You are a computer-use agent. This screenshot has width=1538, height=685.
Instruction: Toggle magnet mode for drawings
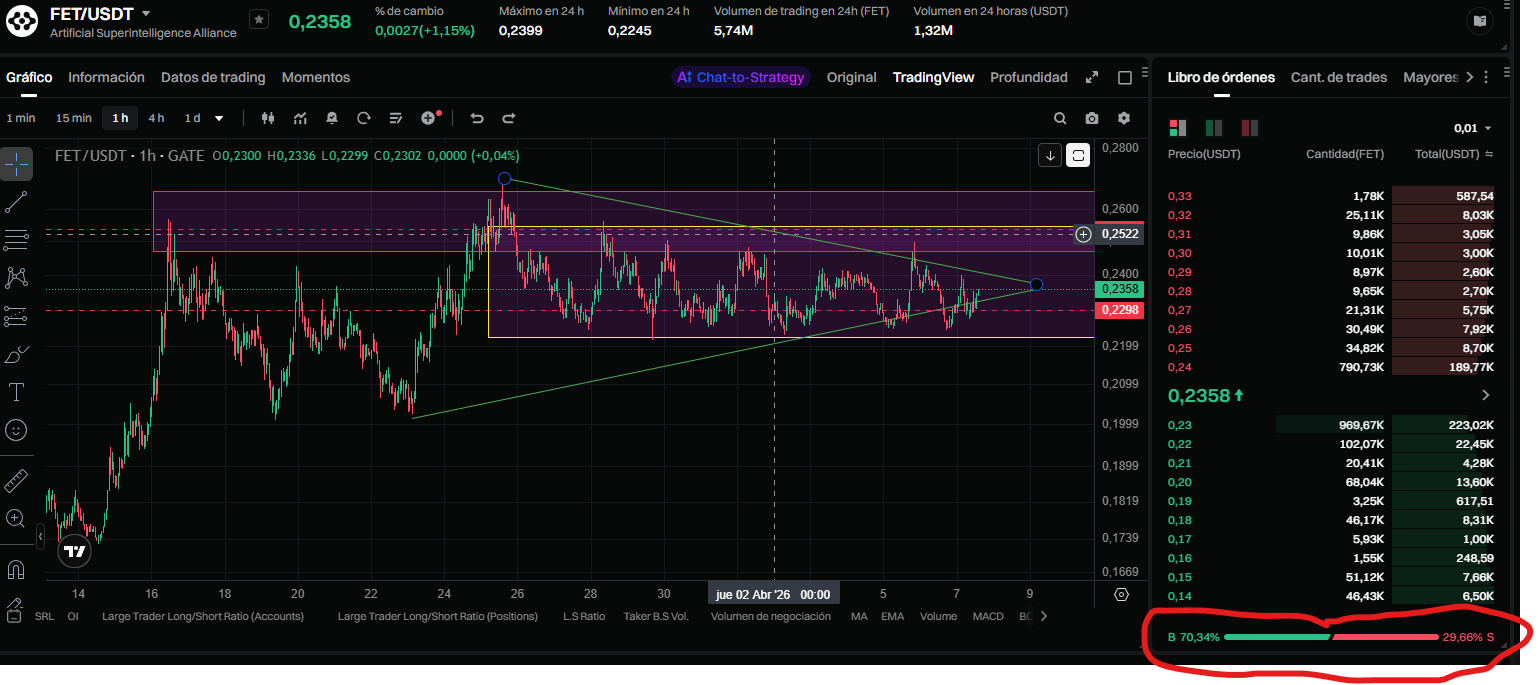point(16,570)
